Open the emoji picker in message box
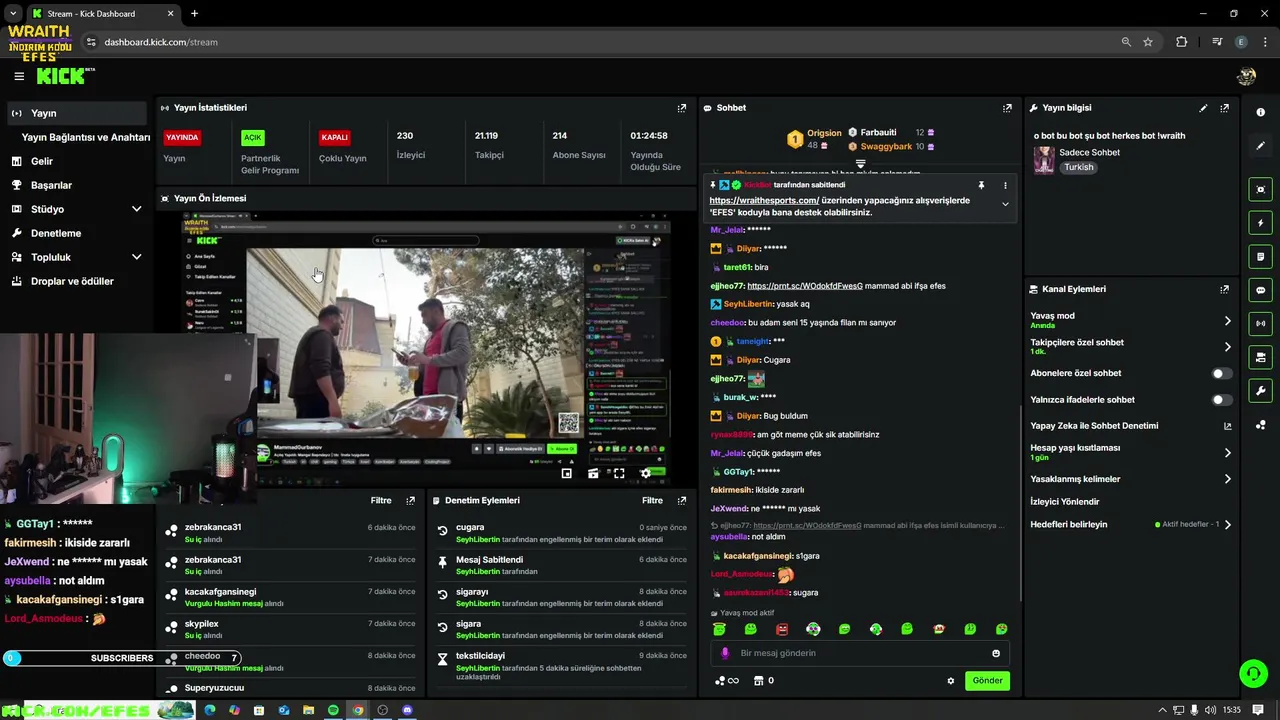Image resolution: width=1280 pixels, height=720 pixels. (996, 653)
